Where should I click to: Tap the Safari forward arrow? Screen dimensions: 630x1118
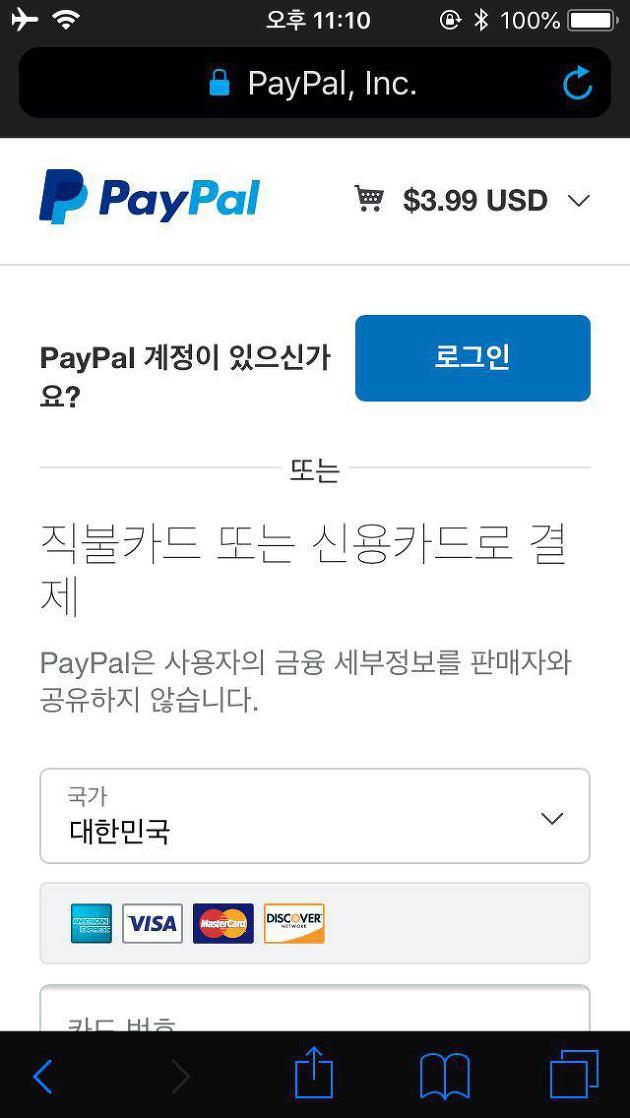pyautogui.click(x=180, y=1076)
